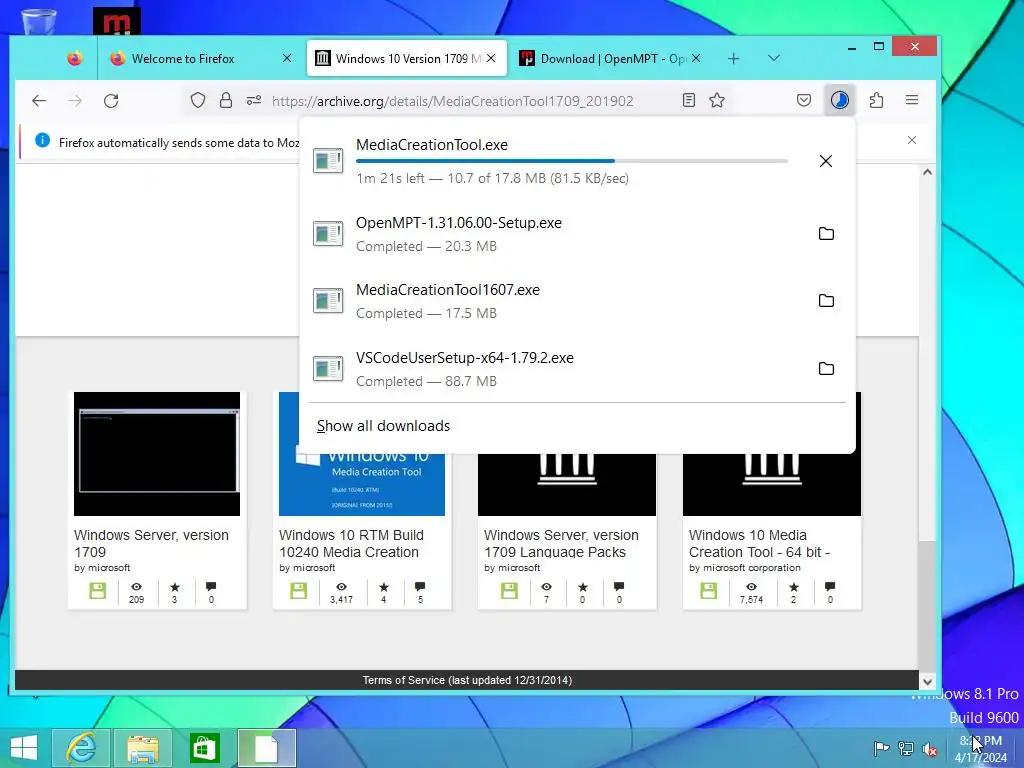
Task: Reload the current page
Action: point(111,101)
